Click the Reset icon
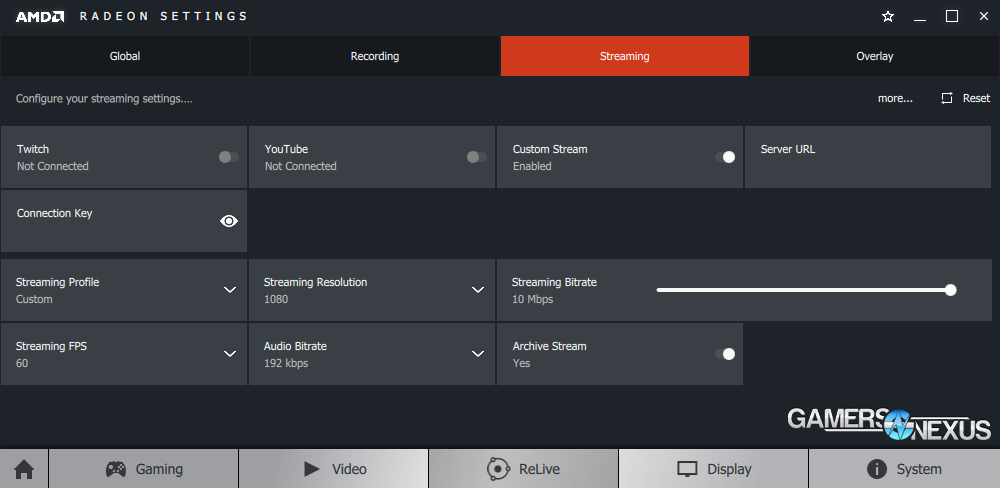Screen dimensions: 1000x488 947,98
